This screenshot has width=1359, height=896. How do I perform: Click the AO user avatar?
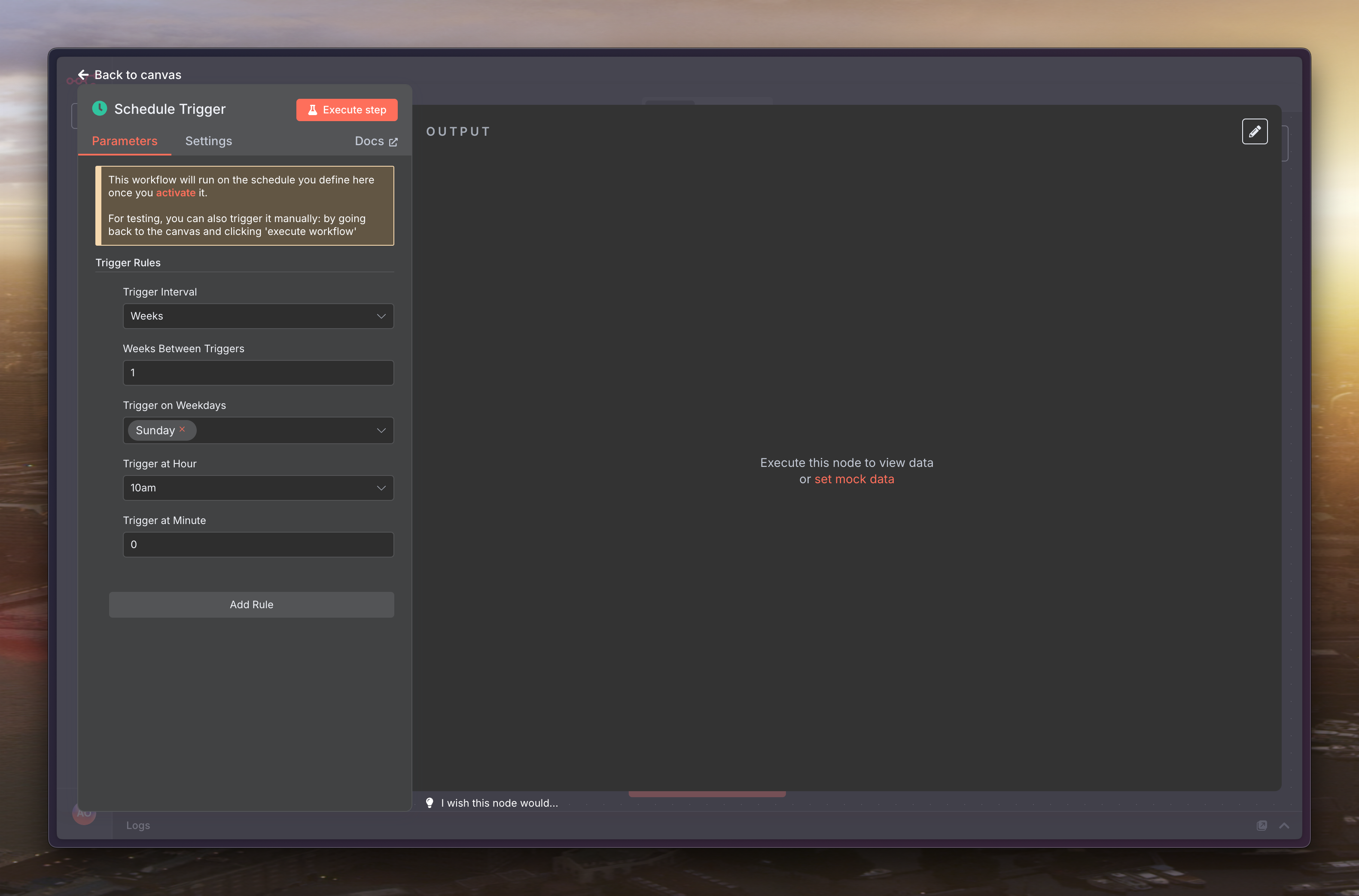[x=84, y=813]
